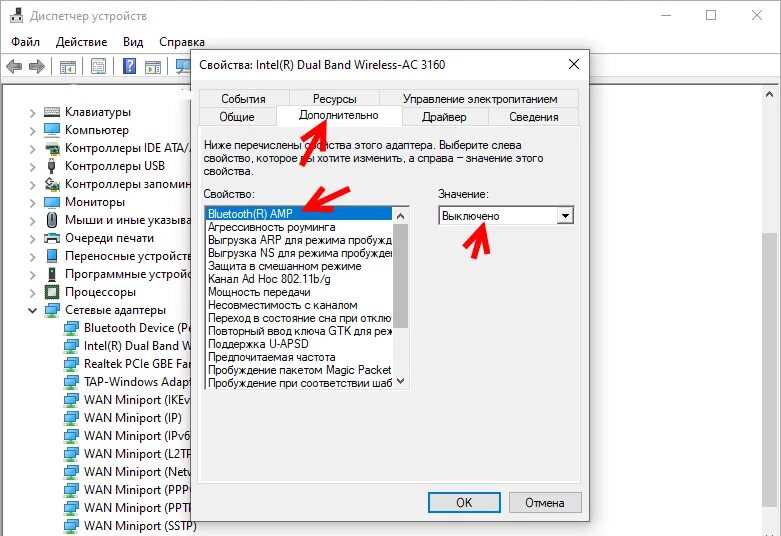Click the Отмена button
Image resolution: width=781 pixels, height=536 pixels.
click(x=545, y=503)
